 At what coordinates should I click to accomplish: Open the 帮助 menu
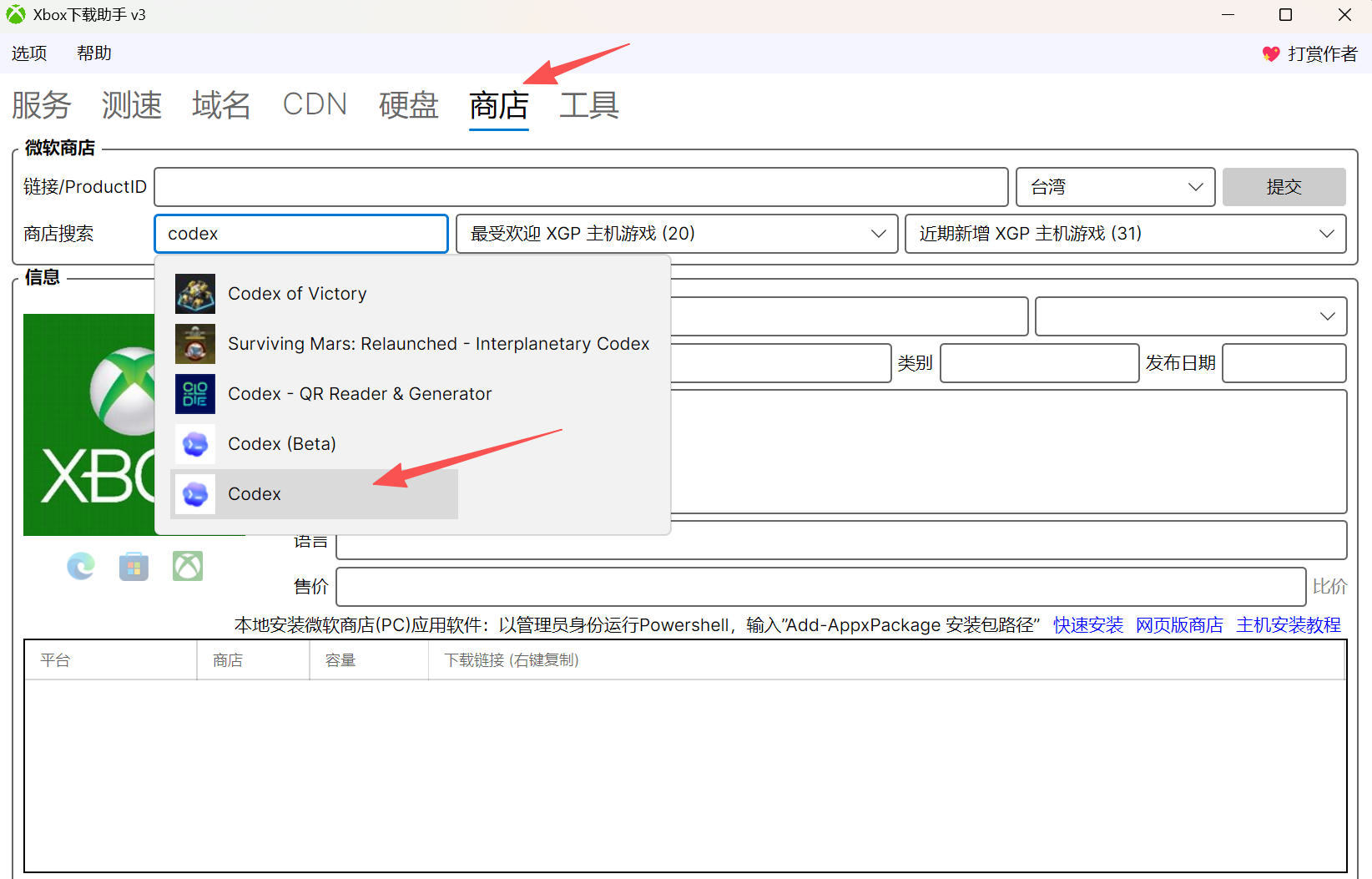click(x=94, y=53)
